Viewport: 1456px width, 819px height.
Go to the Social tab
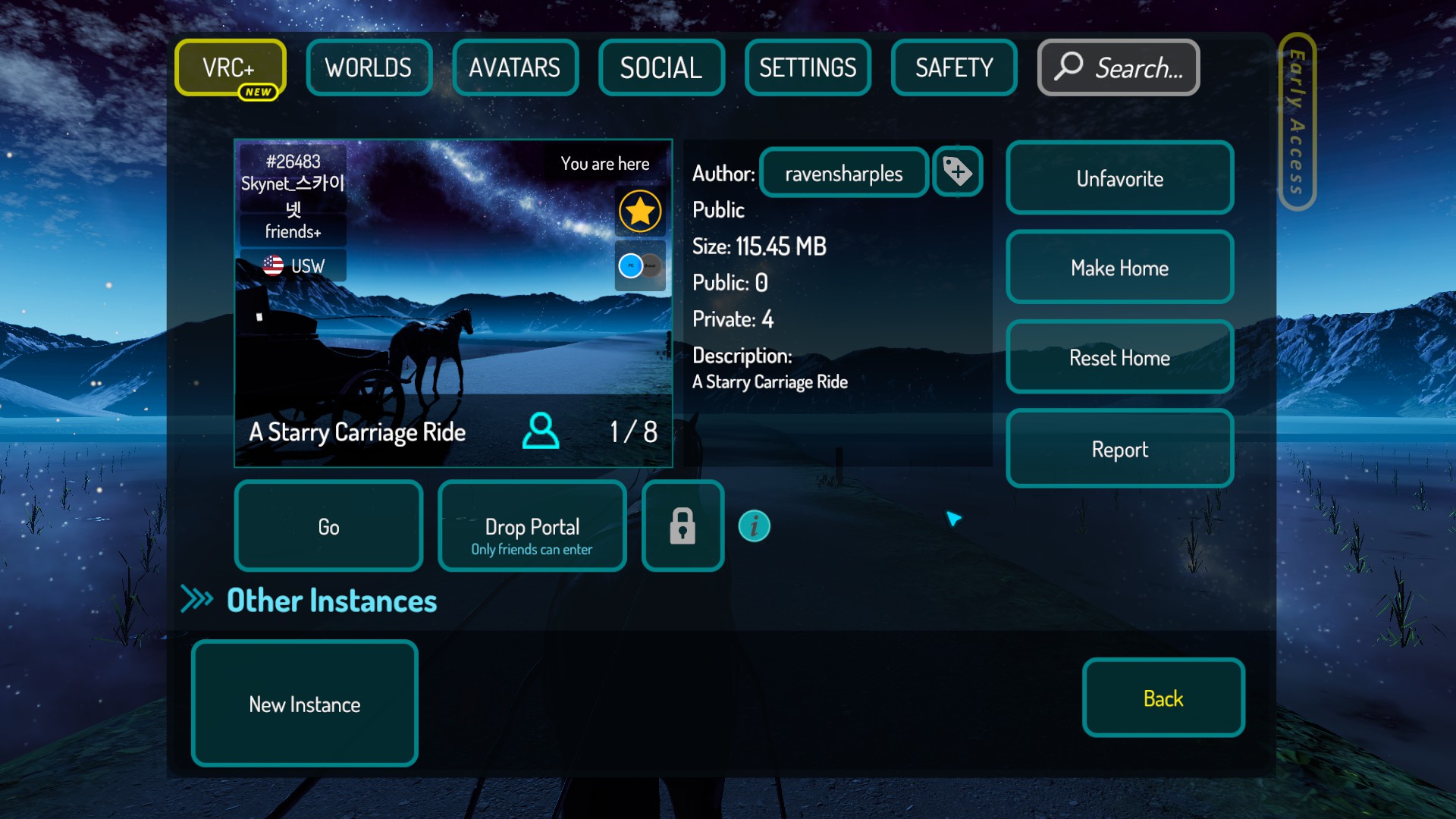pyautogui.click(x=661, y=67)
